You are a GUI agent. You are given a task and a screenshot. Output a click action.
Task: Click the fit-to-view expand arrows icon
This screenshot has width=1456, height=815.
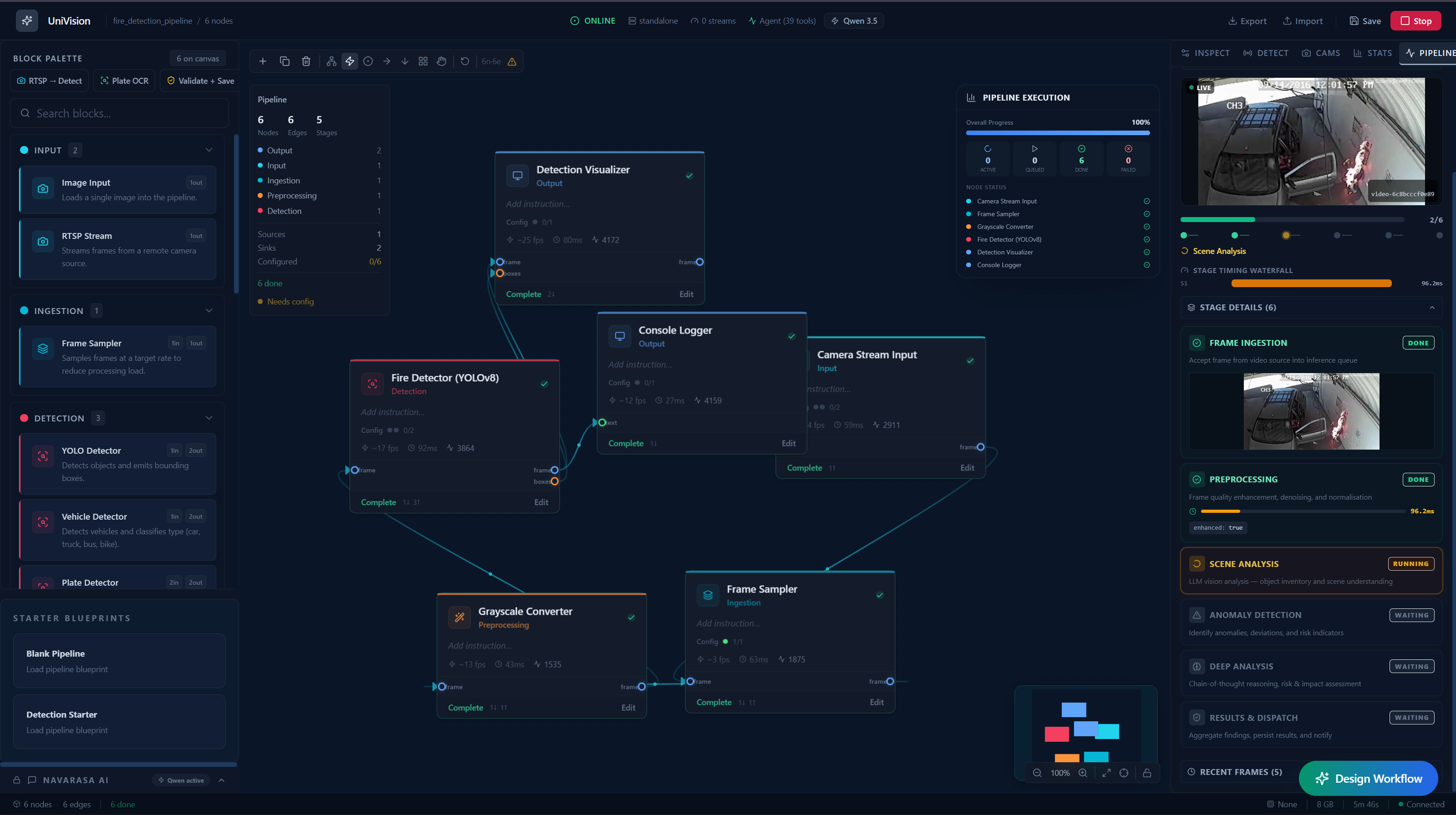tap(1106, 773)
